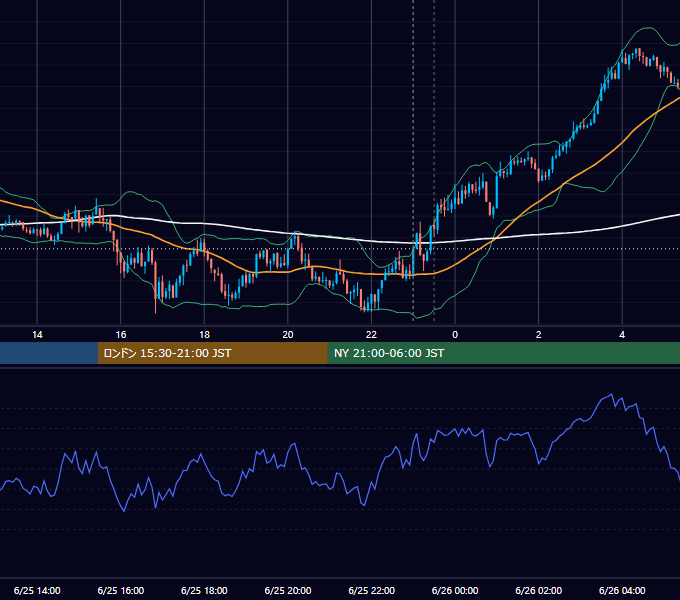Click the 6/26 02:00 date label

coord(539,590)
